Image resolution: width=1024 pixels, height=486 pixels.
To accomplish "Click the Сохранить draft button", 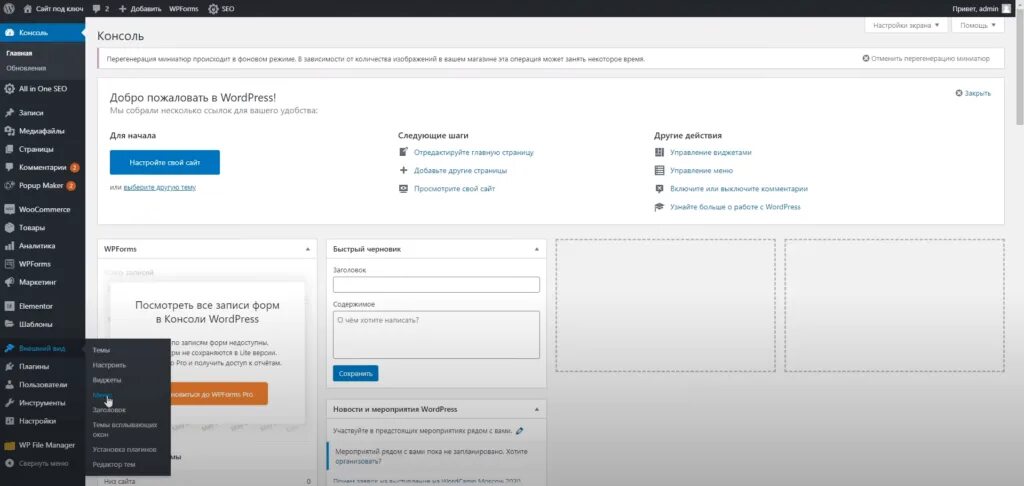I will tap(355, 374).
